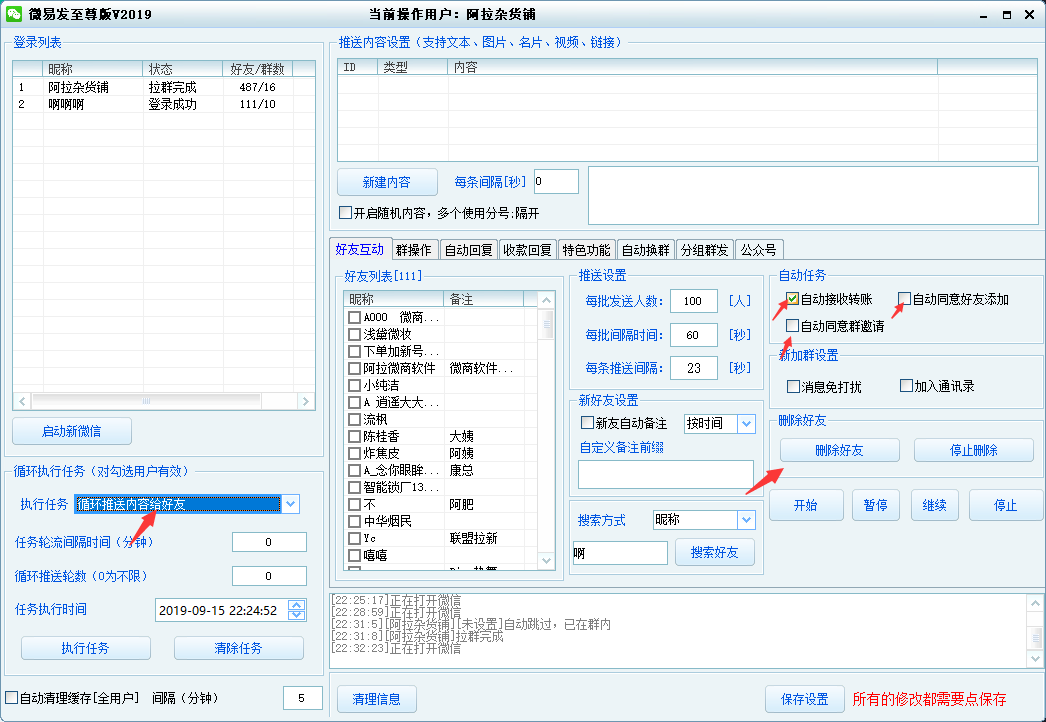
Task: Uncheck 自动接收转账 option
Action: click(x=793, y=299)
